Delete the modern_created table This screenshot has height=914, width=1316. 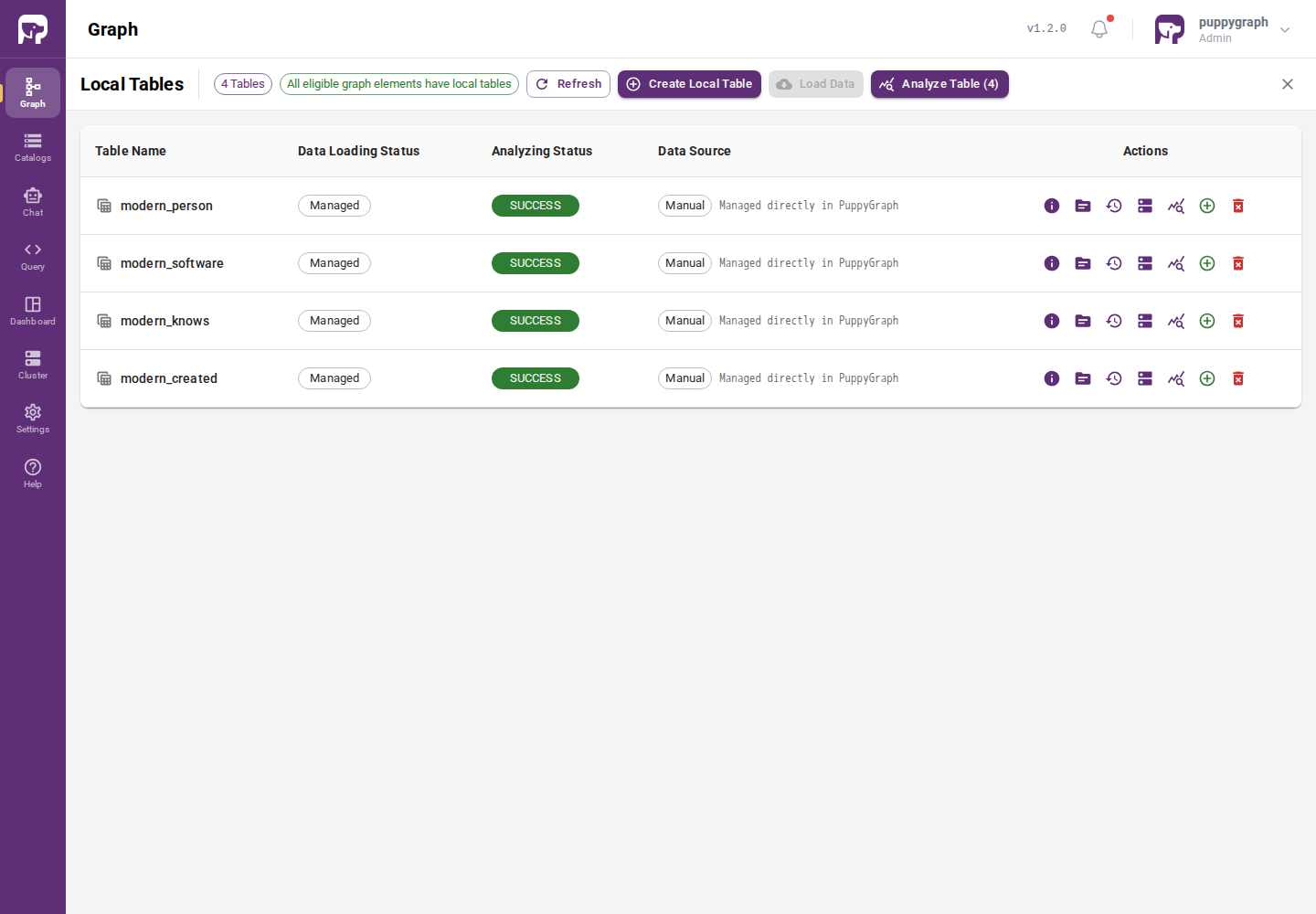[1238, 378]
